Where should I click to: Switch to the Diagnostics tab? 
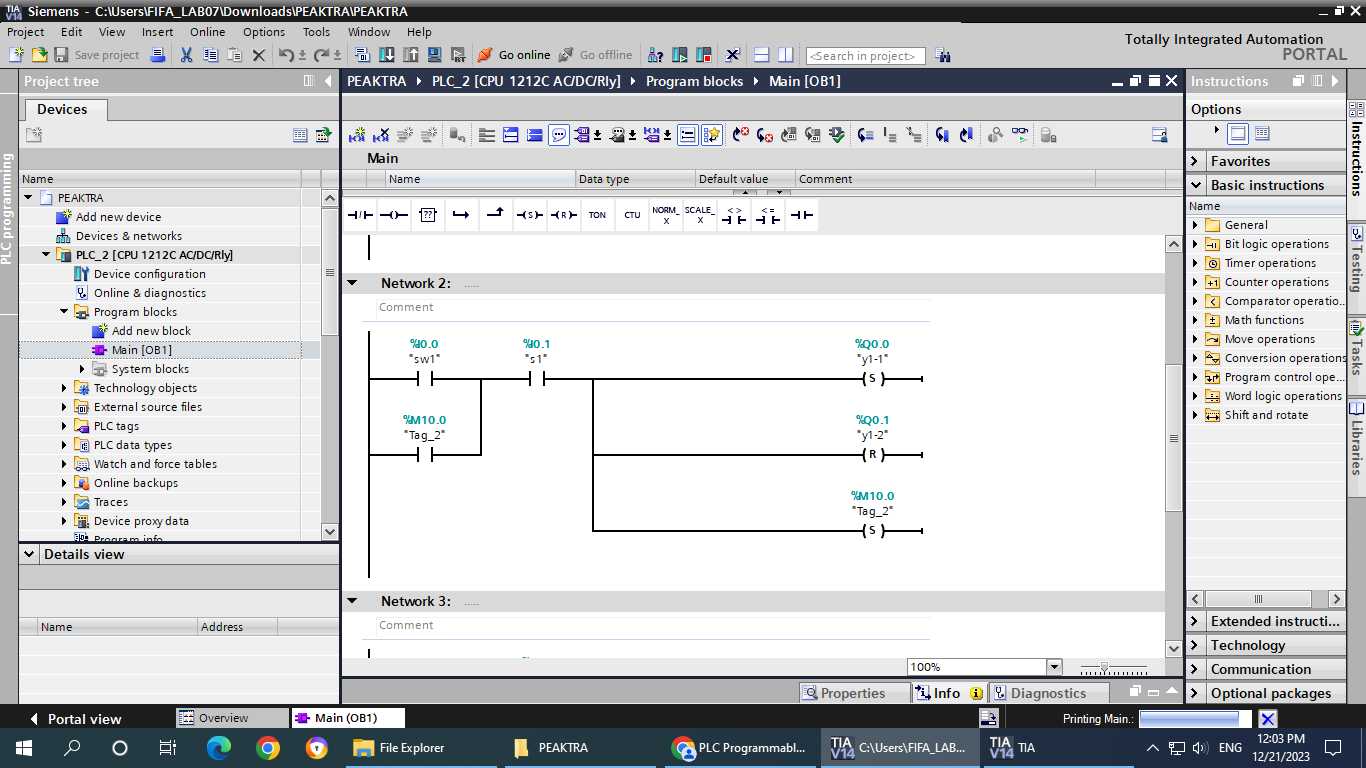1047,693
